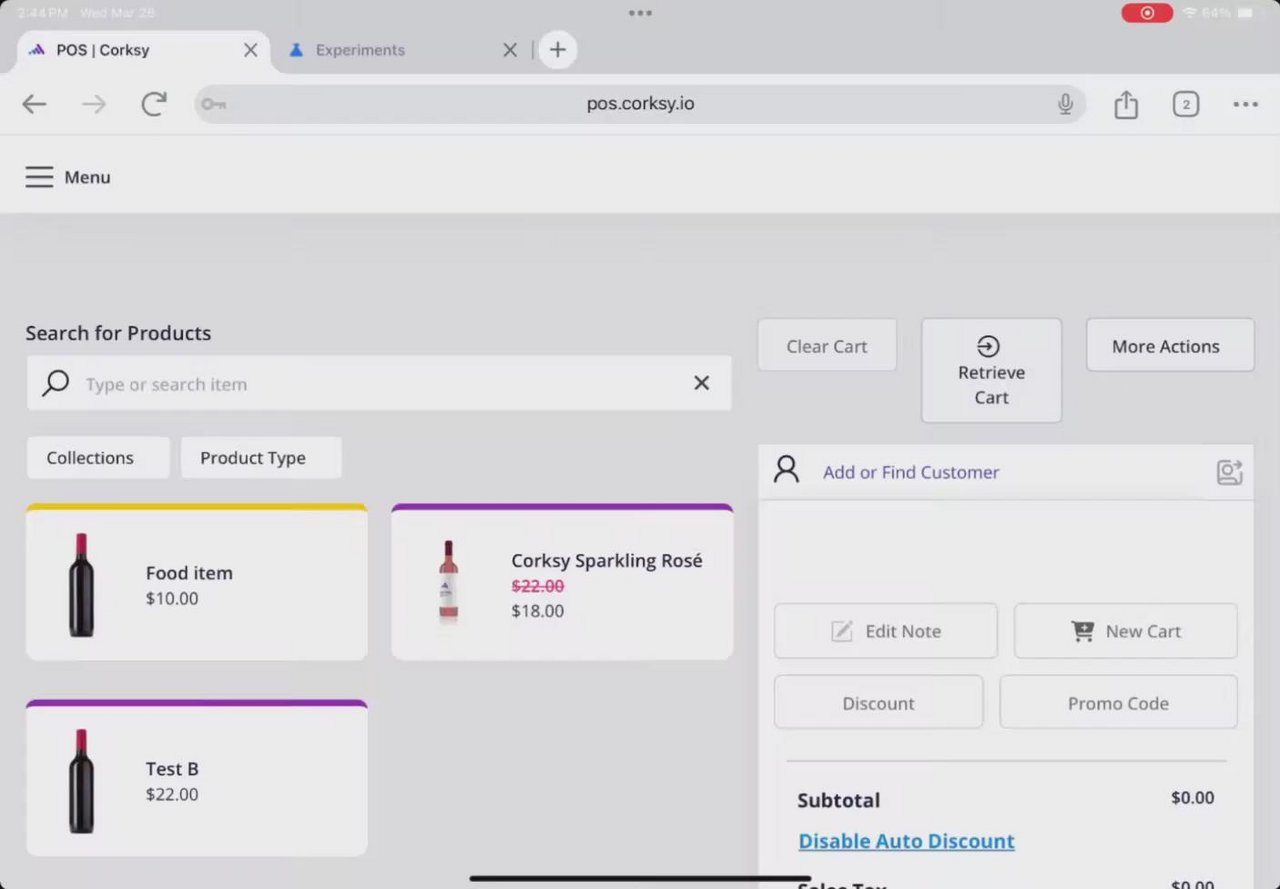This screenshot has height=889, width=1280.
Task: Open the Product Type filter
Action: [261, 458]
